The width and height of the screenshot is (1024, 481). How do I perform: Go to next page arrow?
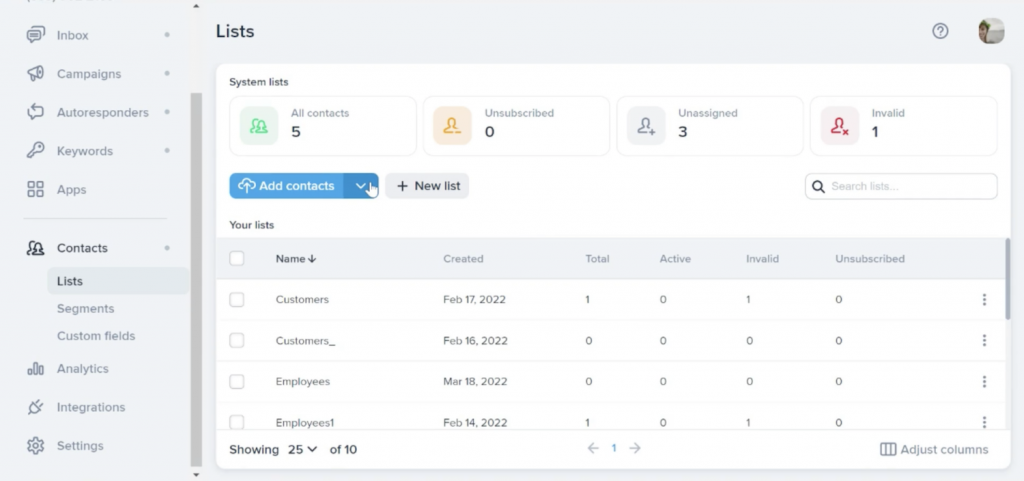635,449
